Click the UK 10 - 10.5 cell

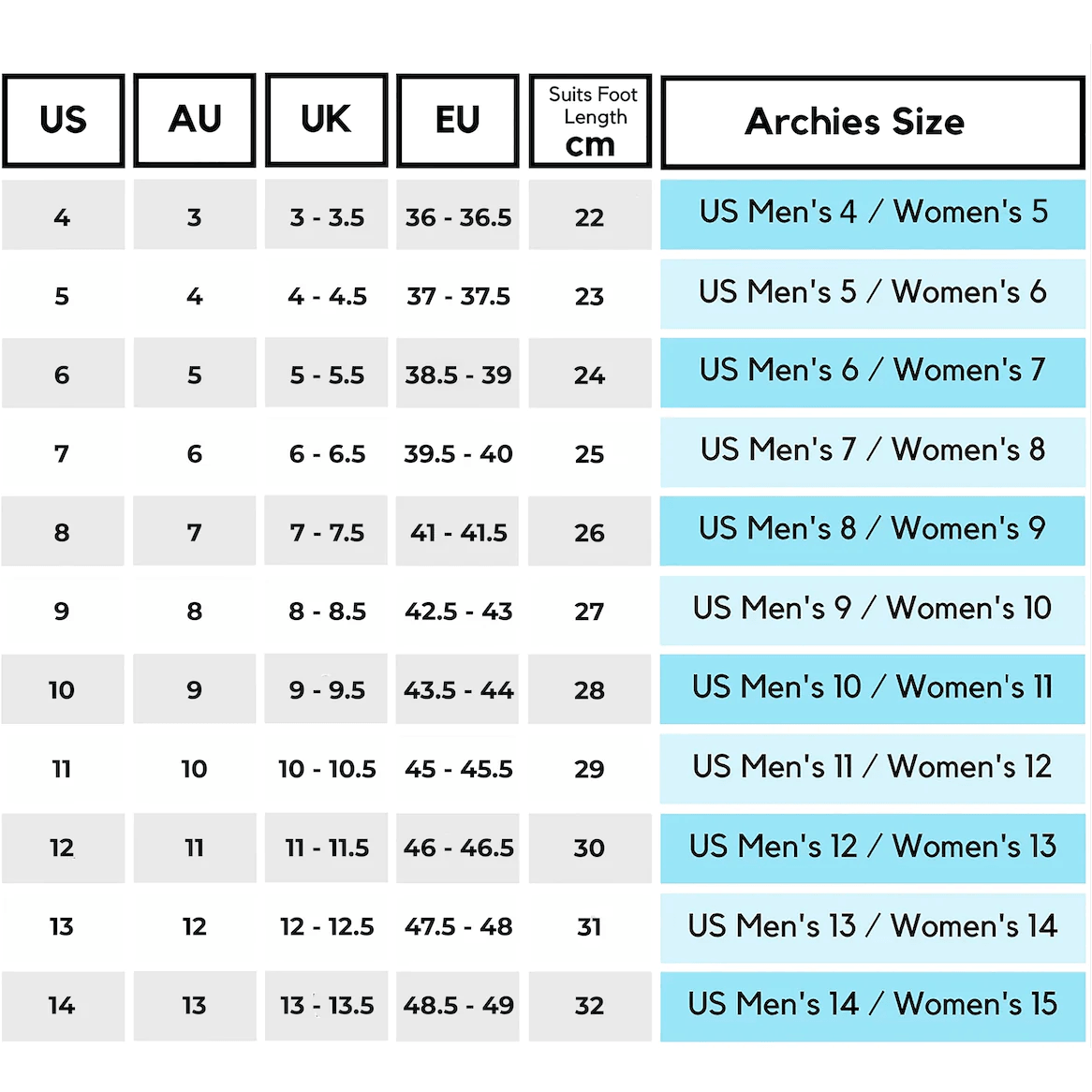[327, 769]
